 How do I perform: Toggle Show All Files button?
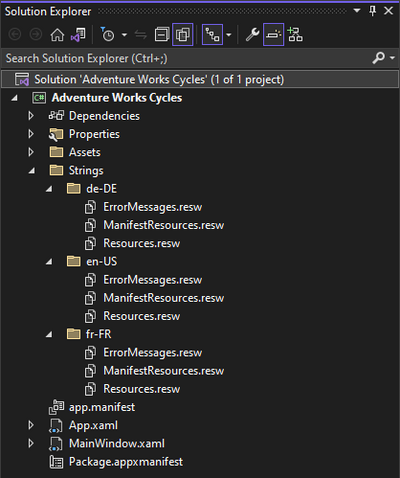pos(183,34)
